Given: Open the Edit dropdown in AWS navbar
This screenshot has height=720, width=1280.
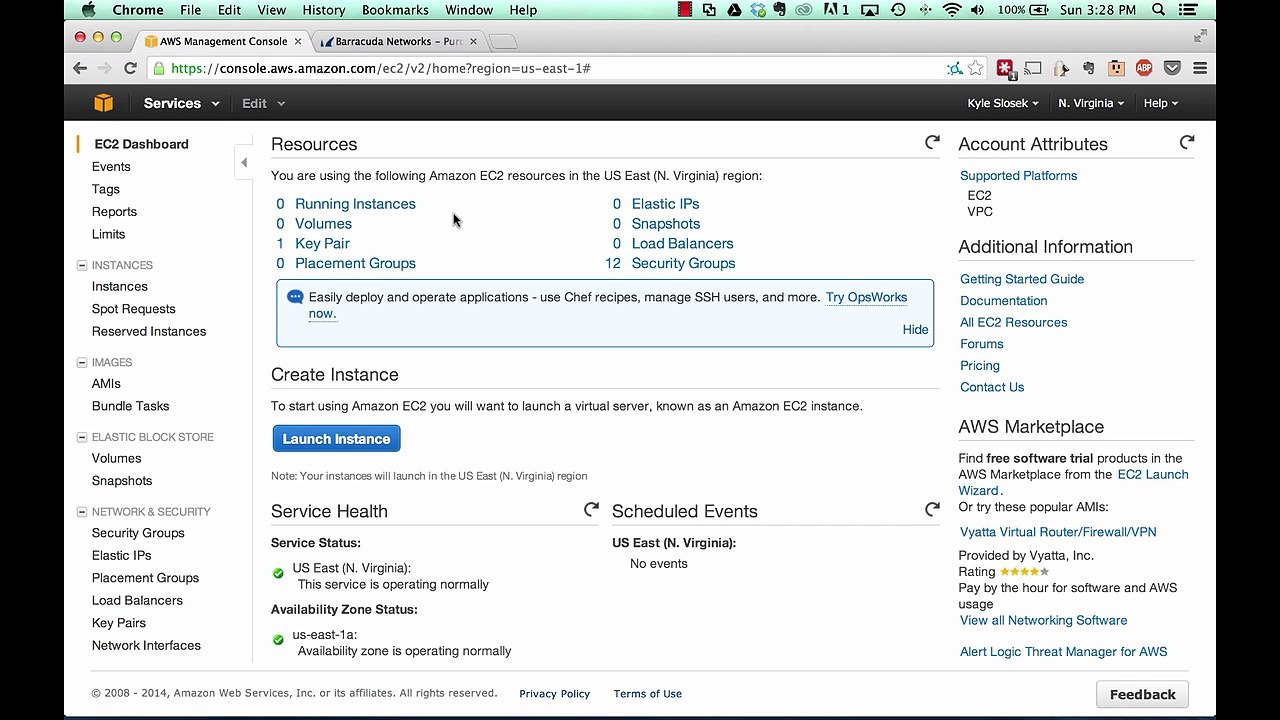Looking at the screenshot, I should pos(263,103).
